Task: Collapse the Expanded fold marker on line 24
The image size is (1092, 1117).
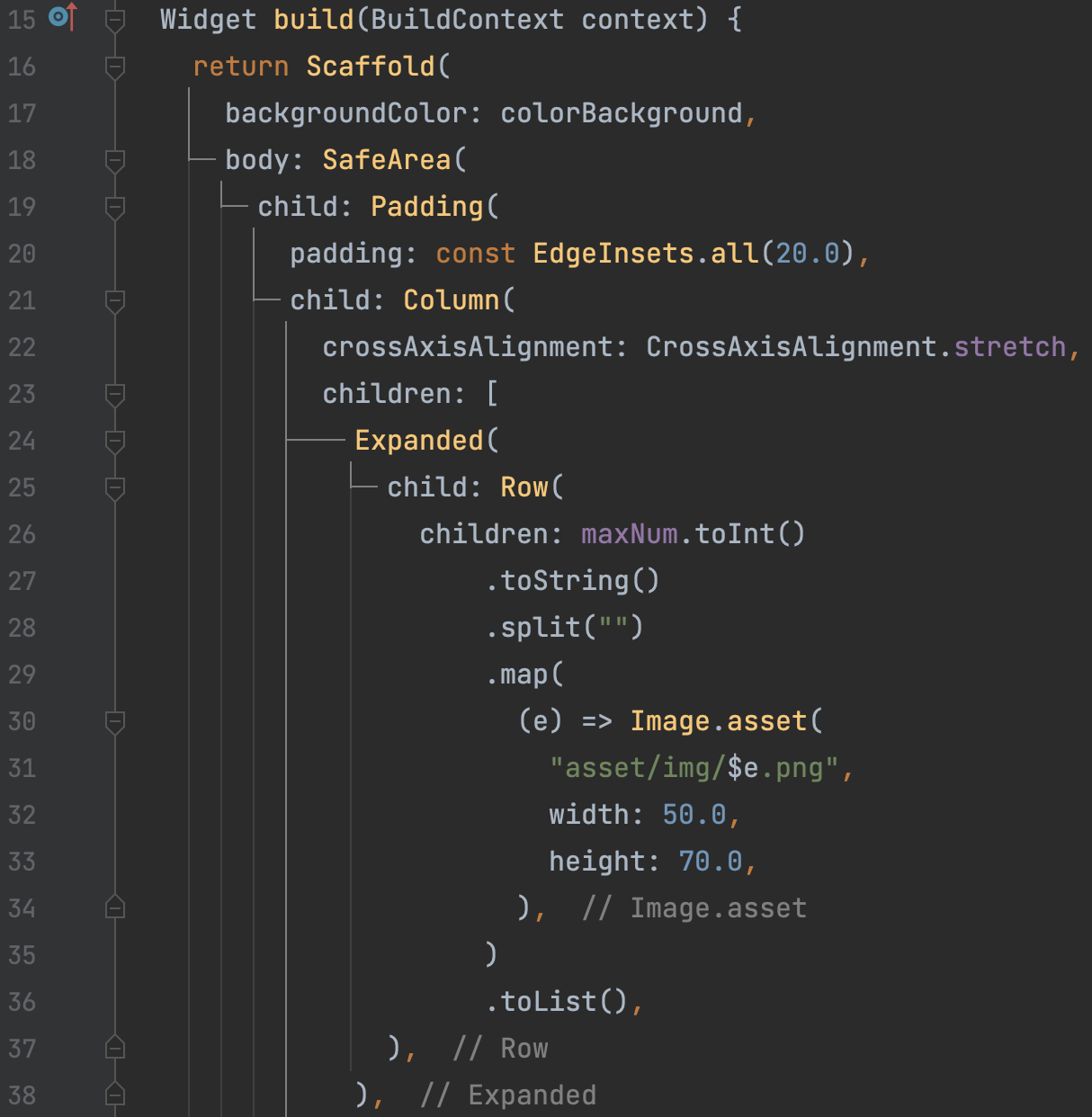Action: tap(115, 441)
